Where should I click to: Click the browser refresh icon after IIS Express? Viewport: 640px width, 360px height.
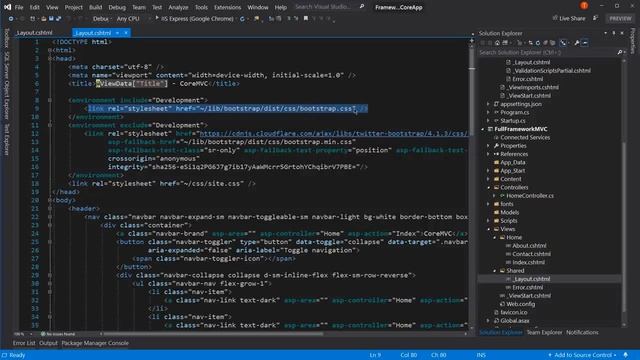click(242, 19)
